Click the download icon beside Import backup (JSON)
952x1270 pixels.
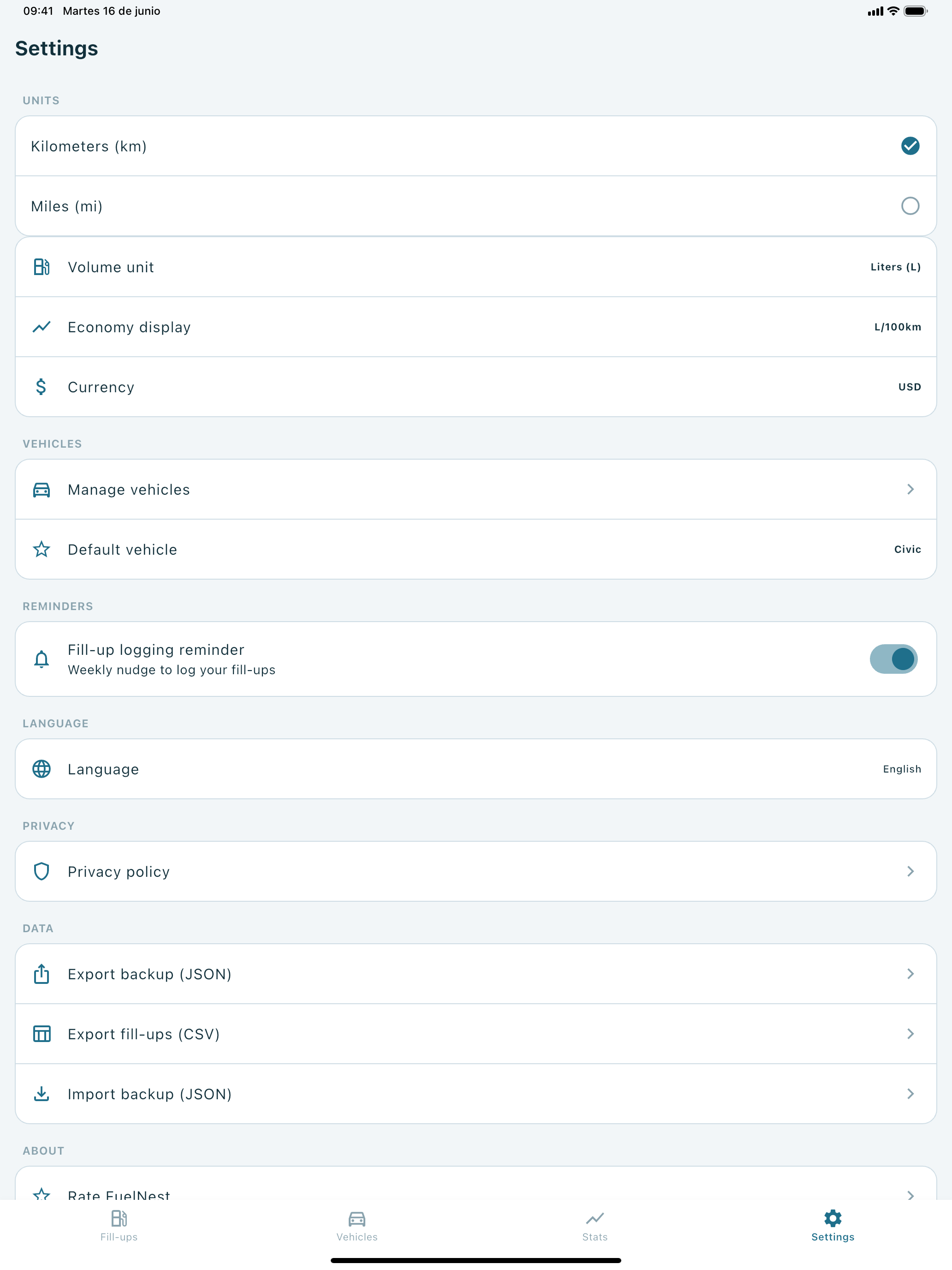coord(42,1093)
